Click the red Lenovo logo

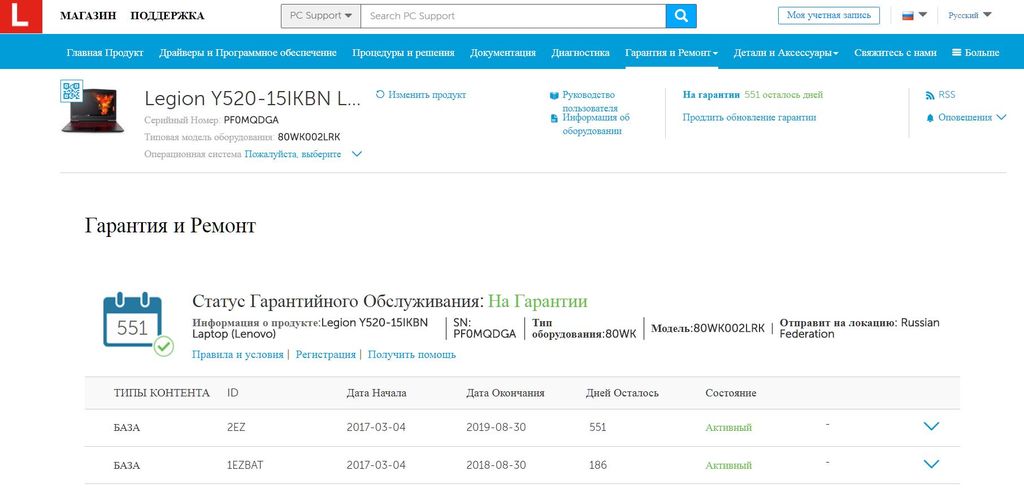coord(21,16)
